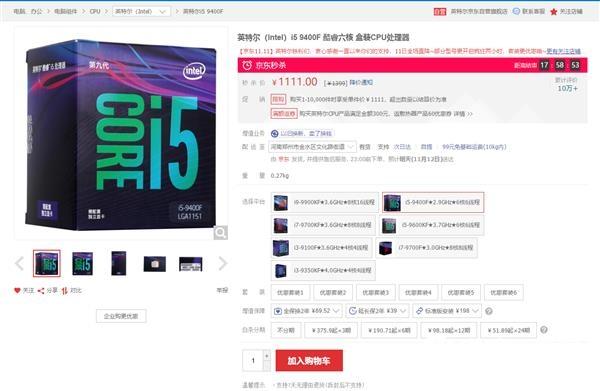The image size is (600, 391).
Task: Select the i3-9350KF 4.0GHz model option
Action: click(323, 270)
